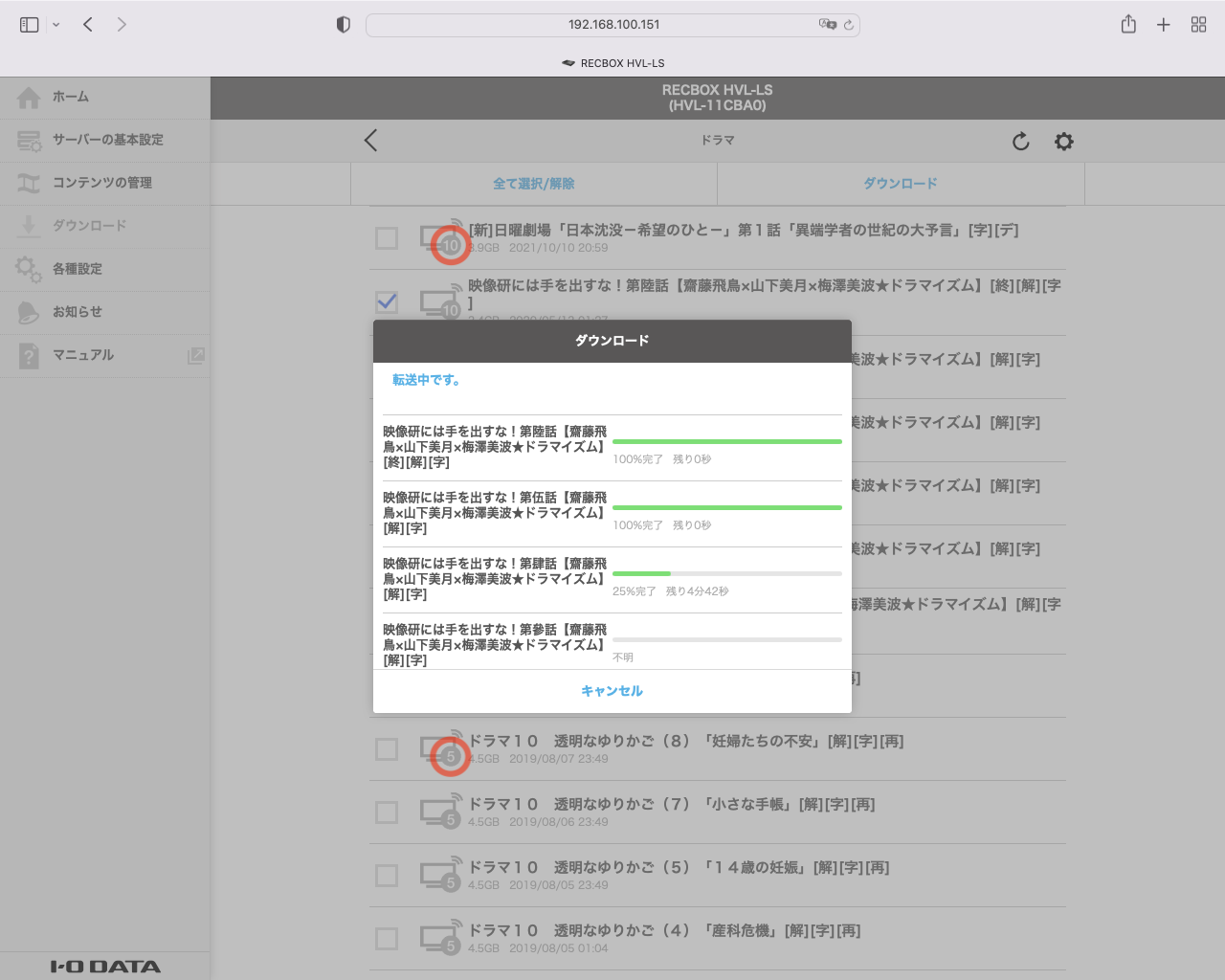The width and height of the screenshot is (1225, 980).
Task: Click device icon for 透明なゆりかご(7)
Action: pos(441,812)
